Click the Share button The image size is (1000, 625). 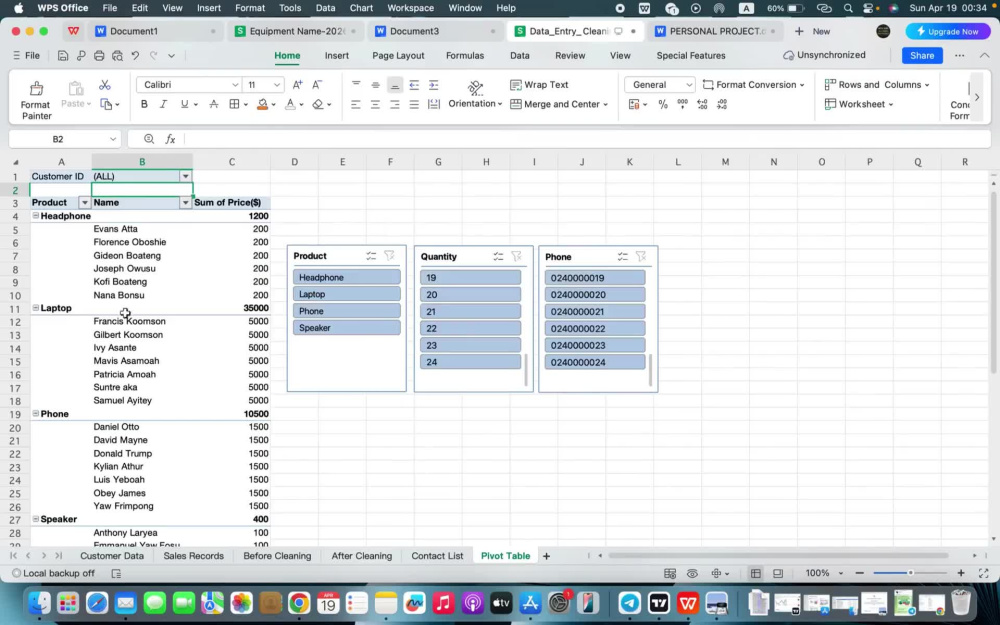(x=922, y=55)
